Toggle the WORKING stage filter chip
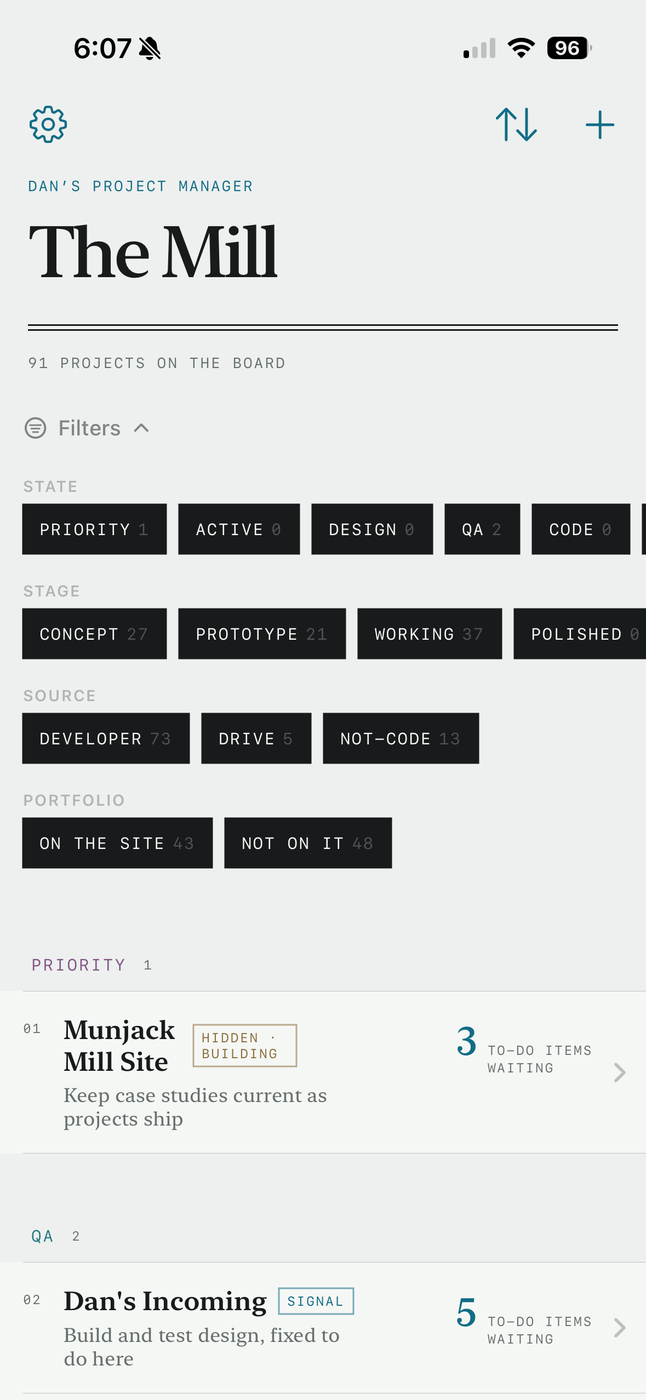The image size is (646, 1400). [x=429, y=634]
